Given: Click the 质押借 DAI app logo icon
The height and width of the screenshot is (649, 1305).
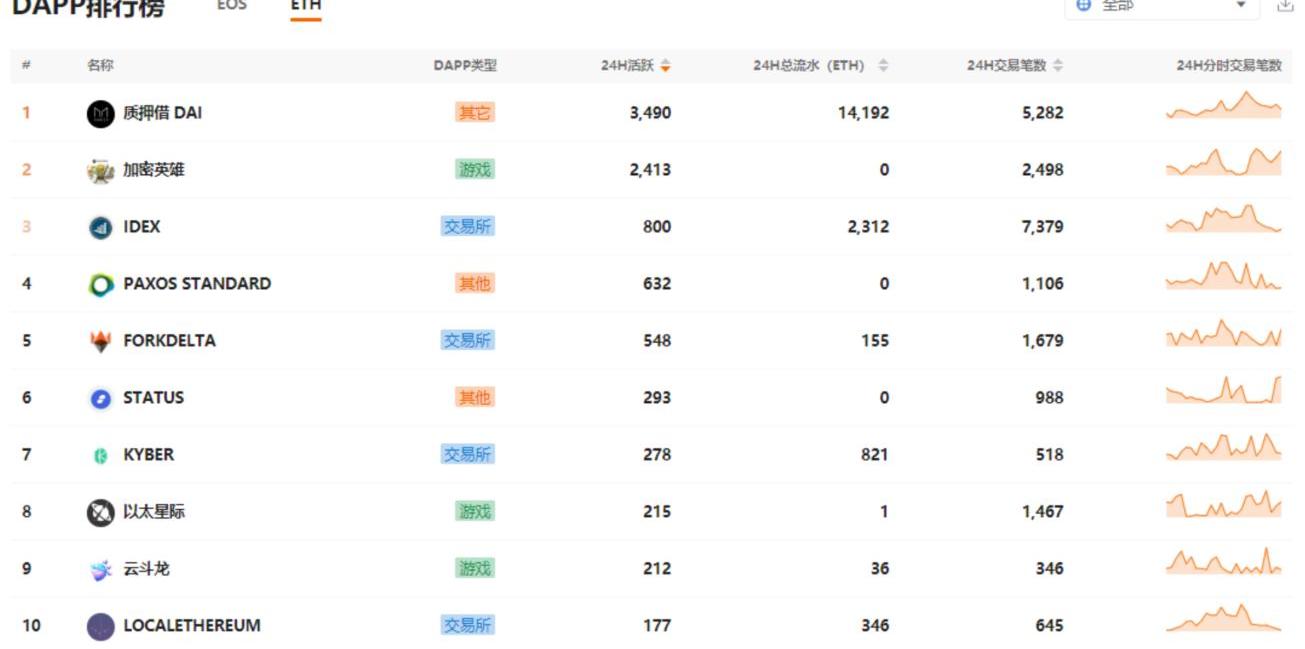Looking at the screenshot, I should (x=101, y=114).
